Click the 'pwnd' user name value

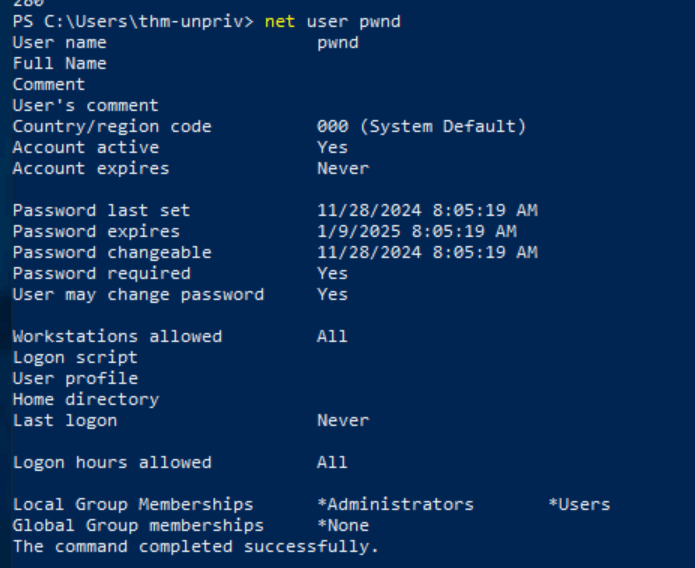(x=337, y=43)
